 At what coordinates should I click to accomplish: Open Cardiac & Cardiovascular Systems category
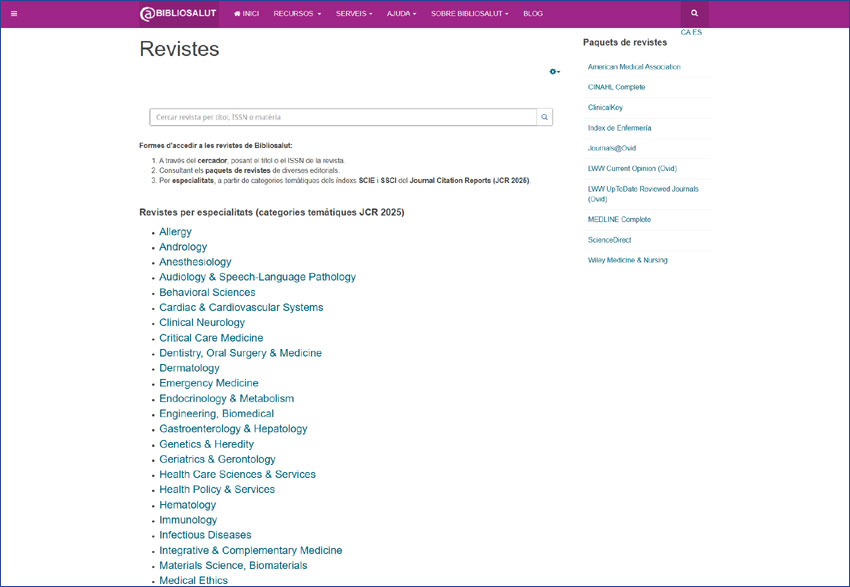click(241, 308)
